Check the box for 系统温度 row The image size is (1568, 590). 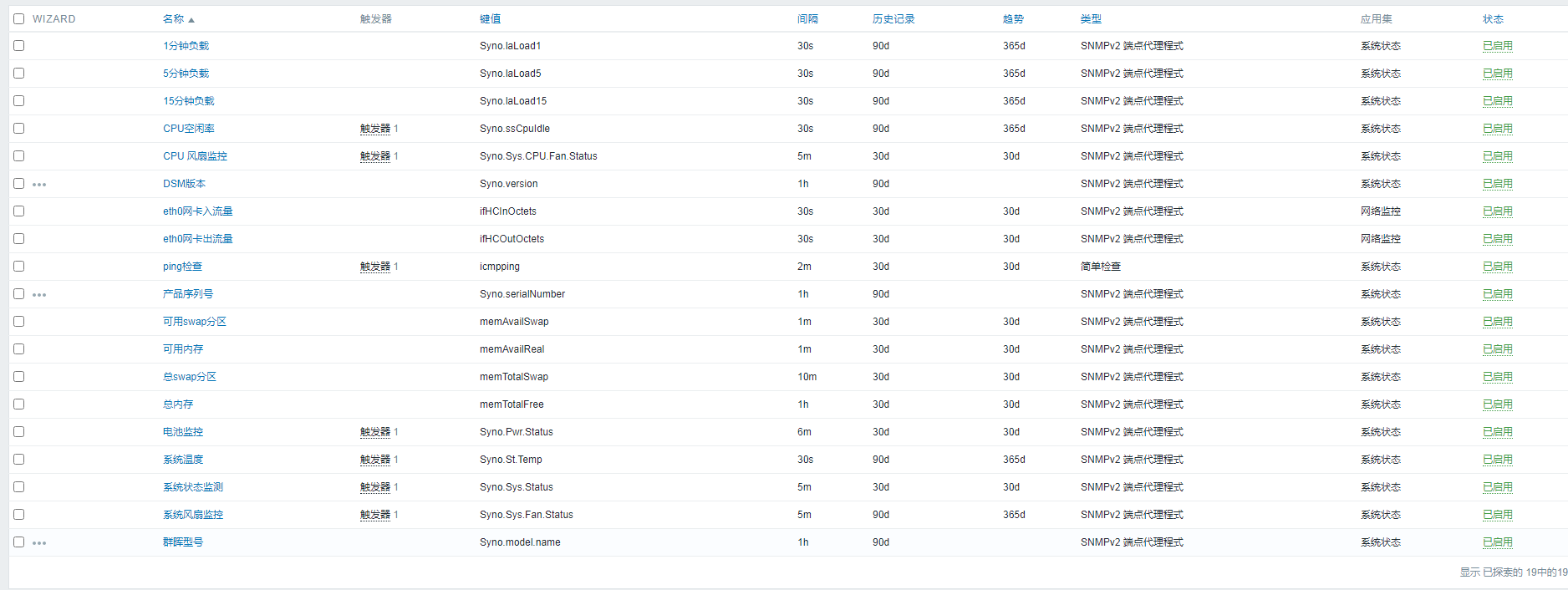(x=18, y=460)
